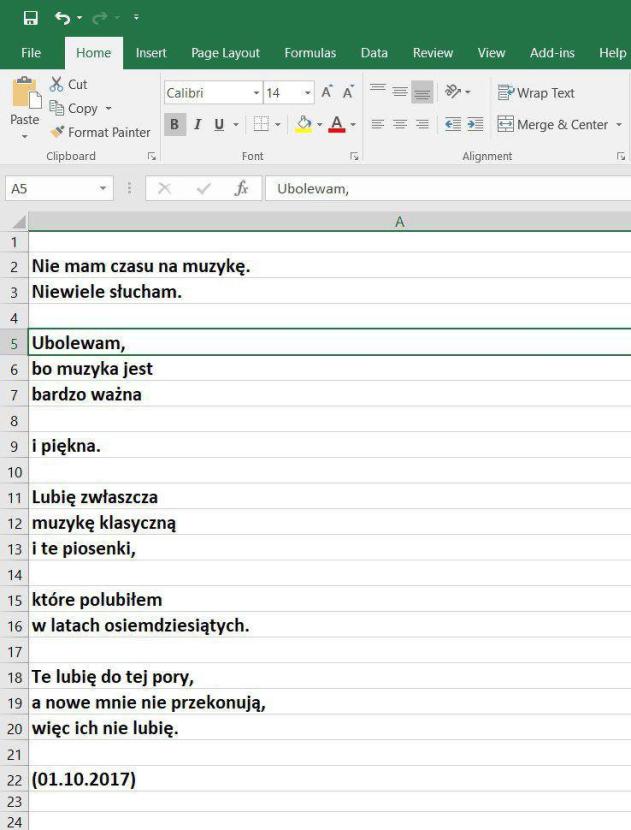Expand the font size dropdown arrow
The width and height of the screenshot is (631, 830).
307,93
